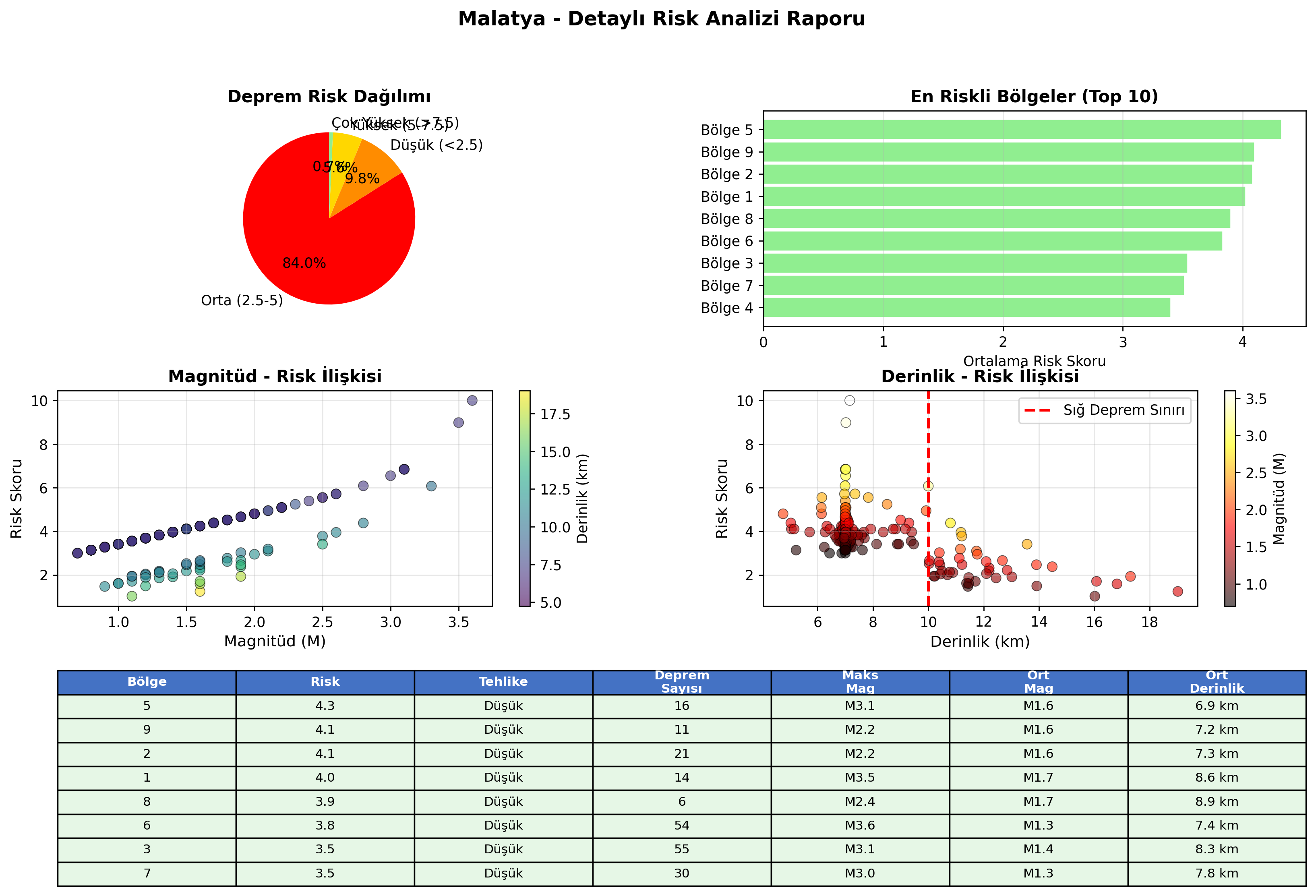Click the risk score 10 point in Derinlik plot

[849, 400]
